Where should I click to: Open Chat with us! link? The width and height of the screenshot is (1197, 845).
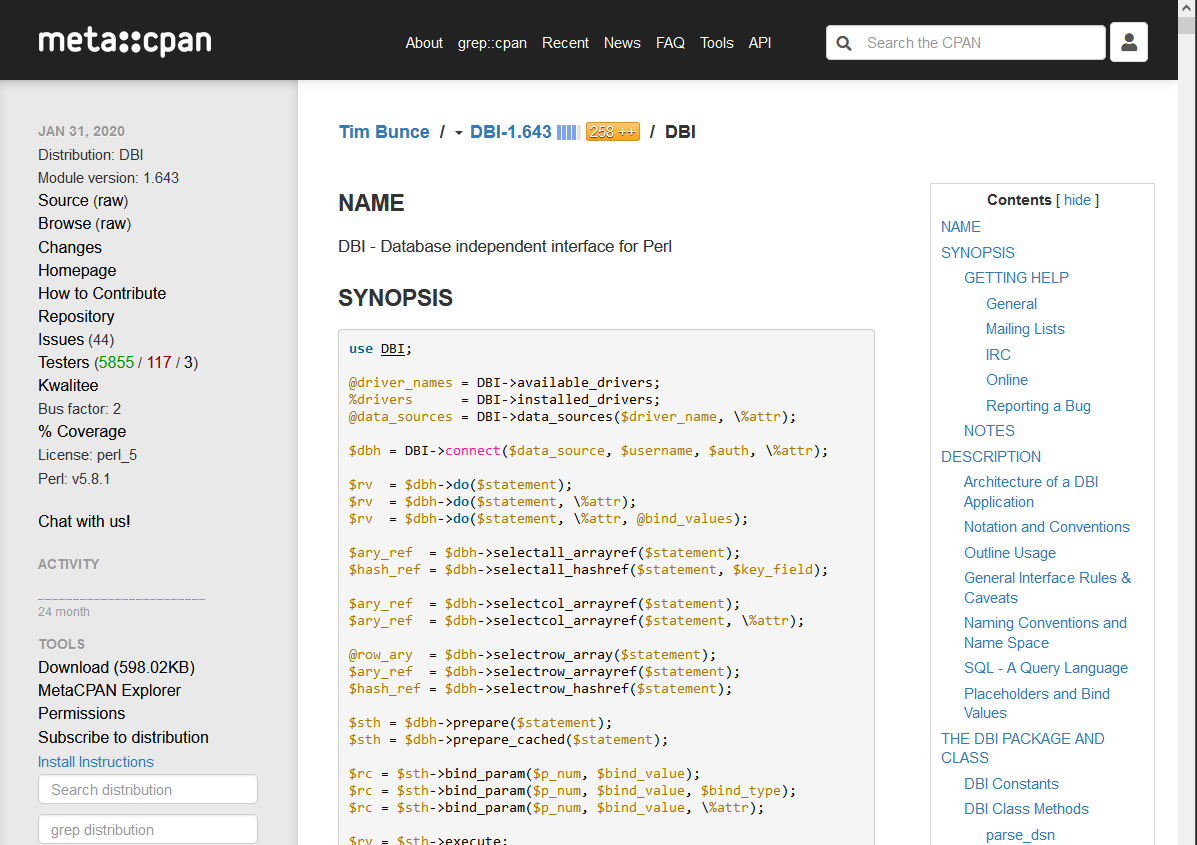[x=84, y=521]
